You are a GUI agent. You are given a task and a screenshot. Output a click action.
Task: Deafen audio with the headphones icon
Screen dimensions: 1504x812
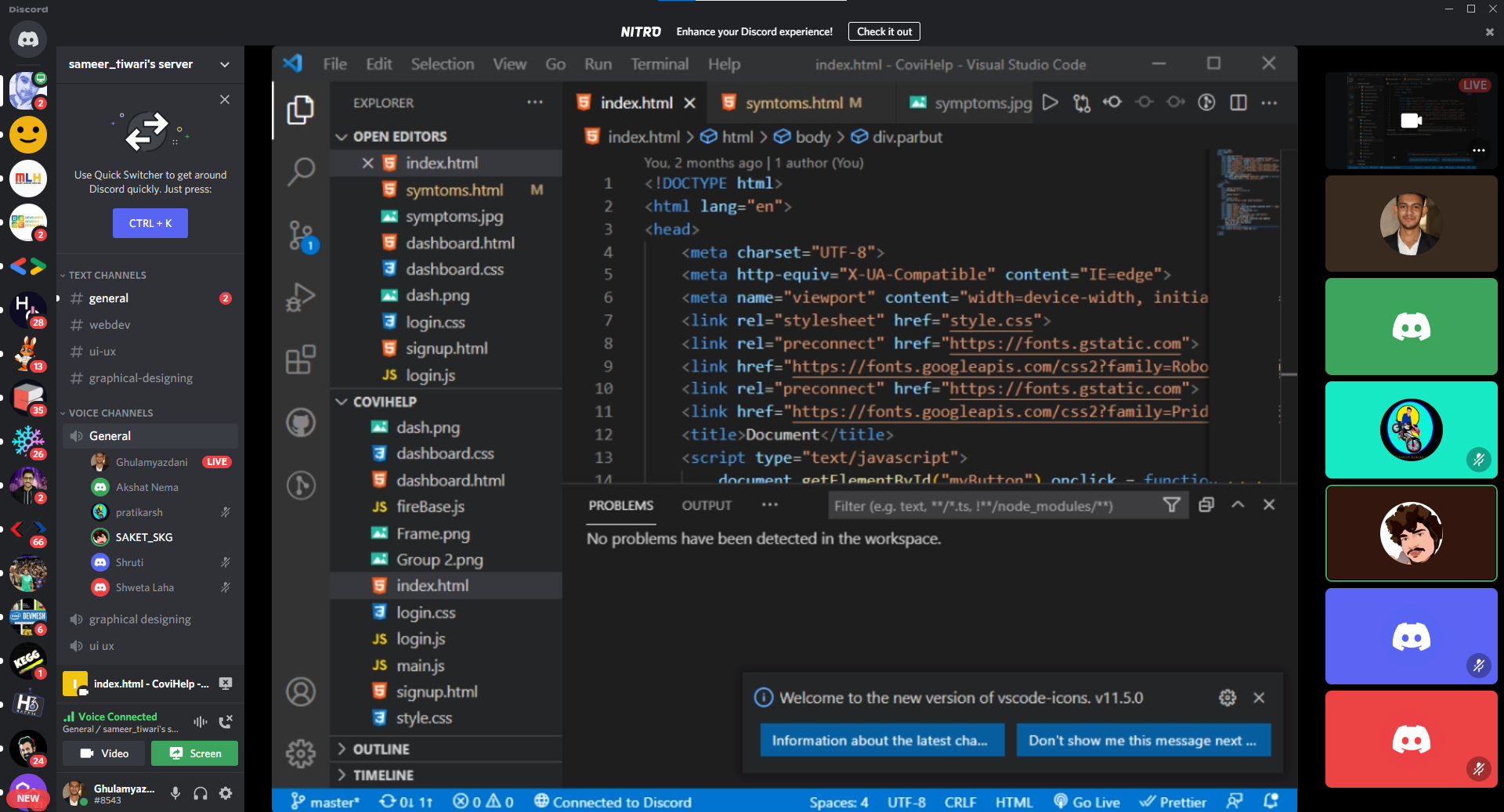coord(201,793)
